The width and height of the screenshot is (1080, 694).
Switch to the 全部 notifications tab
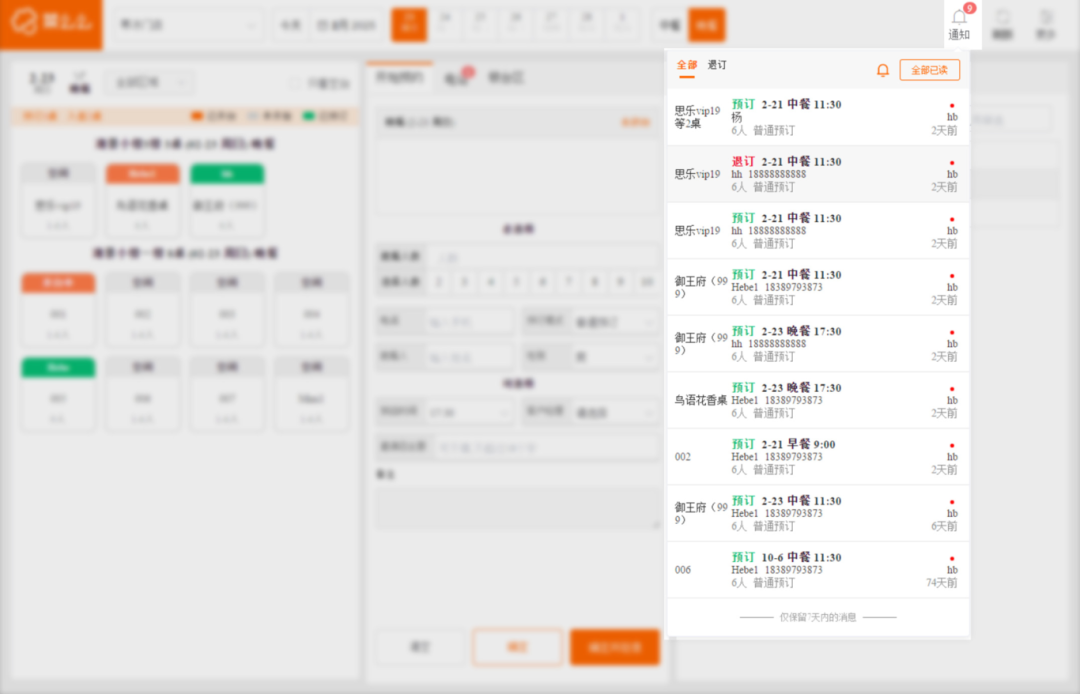tap(686, 65)
